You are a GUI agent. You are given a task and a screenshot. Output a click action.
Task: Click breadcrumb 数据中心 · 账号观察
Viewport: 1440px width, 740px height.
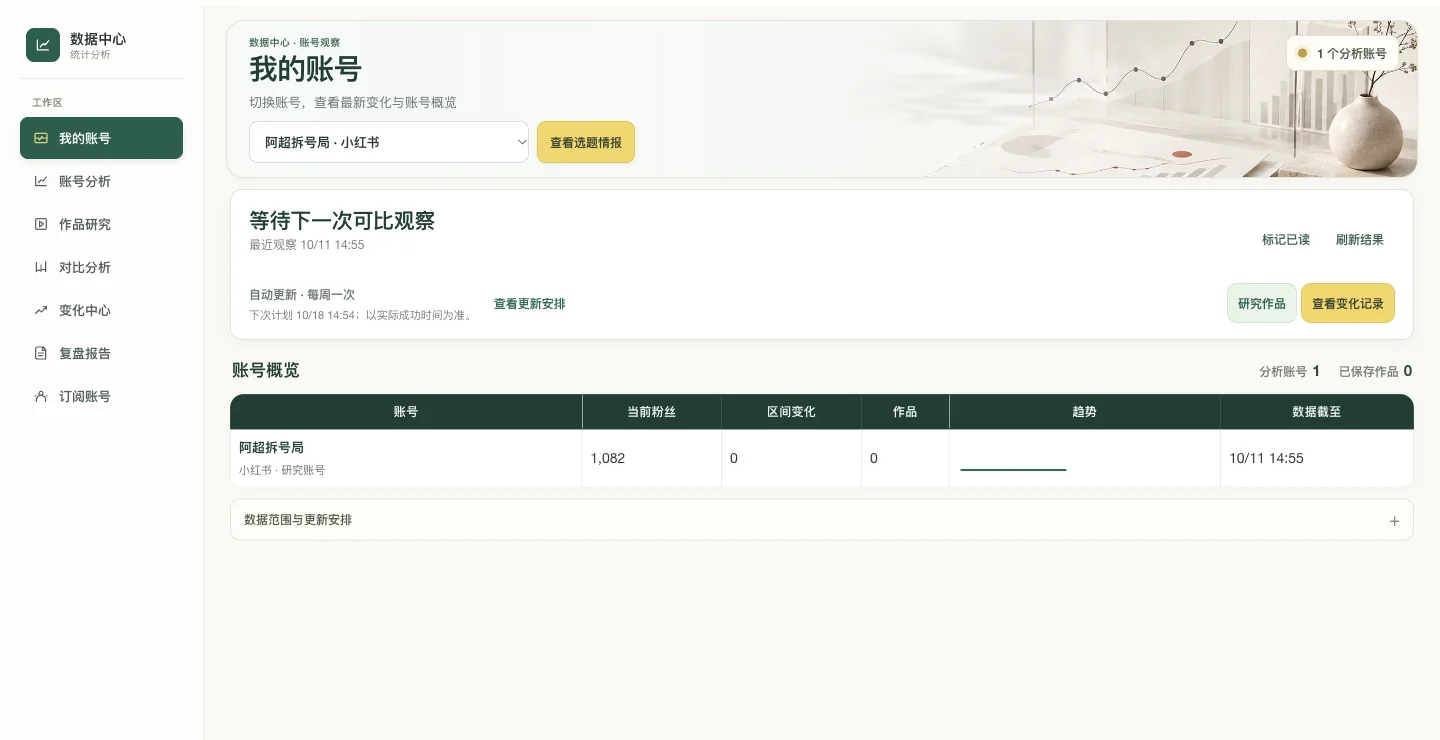(x=295, y=43)
